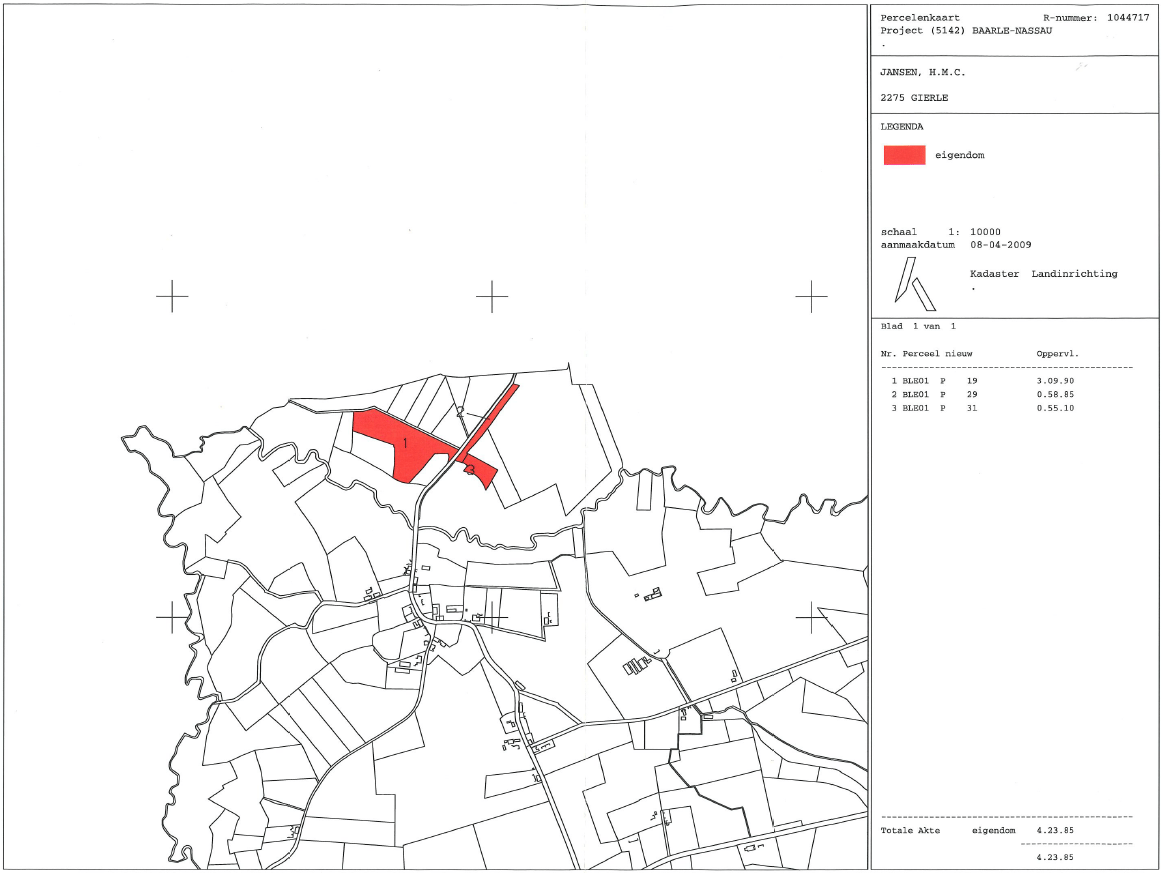Select red parcel number 3 on map
The width and height of the screenshot is (1161, 873).
point(478,470)
